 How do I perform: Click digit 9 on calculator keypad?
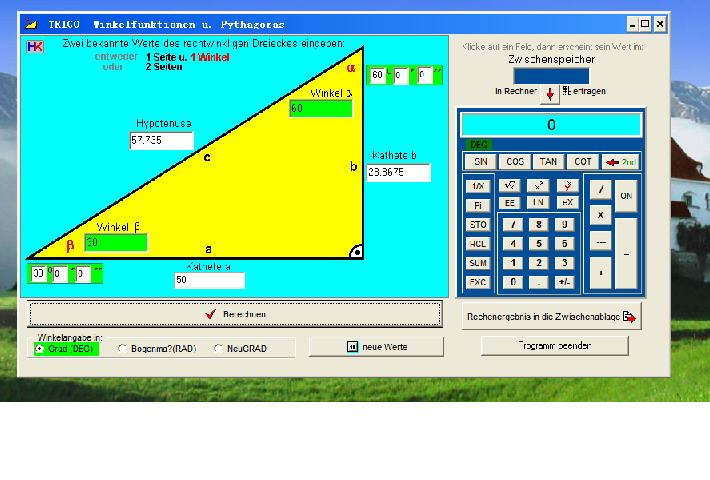coord(564,224)
